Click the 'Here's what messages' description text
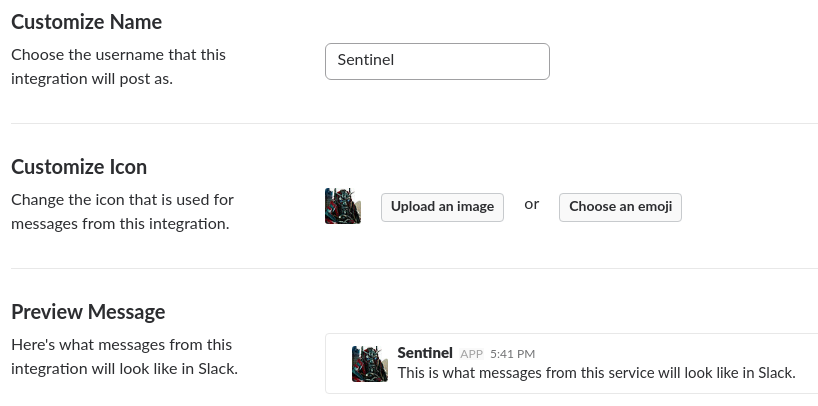 tap(124, 357)
